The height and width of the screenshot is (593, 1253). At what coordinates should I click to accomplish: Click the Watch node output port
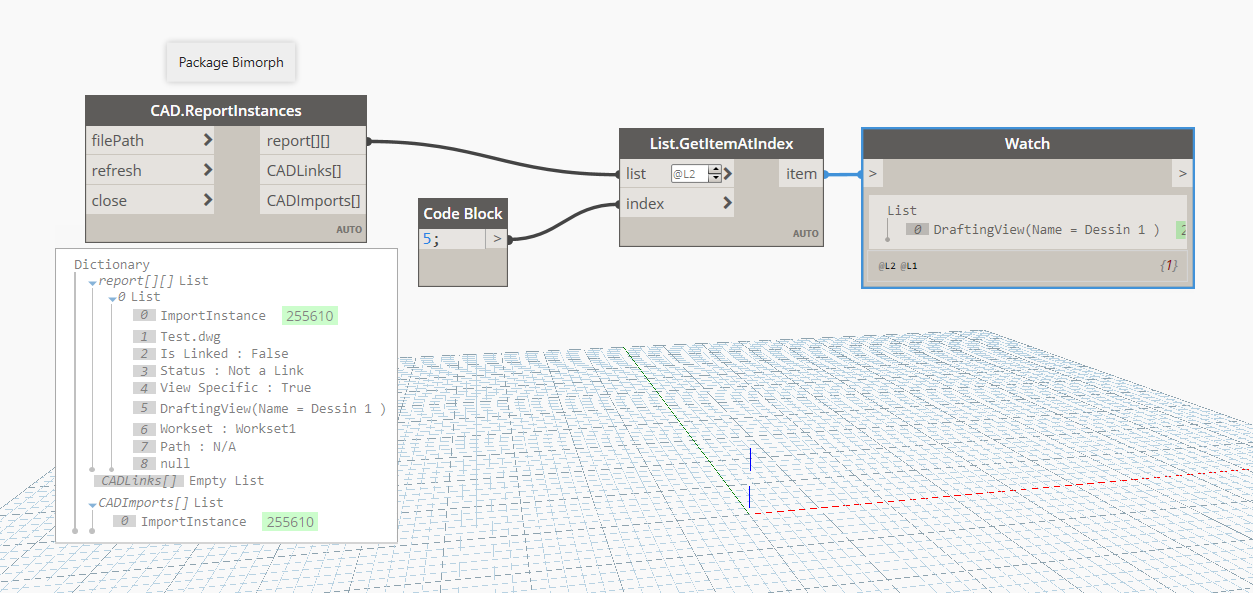[1182, 174]
